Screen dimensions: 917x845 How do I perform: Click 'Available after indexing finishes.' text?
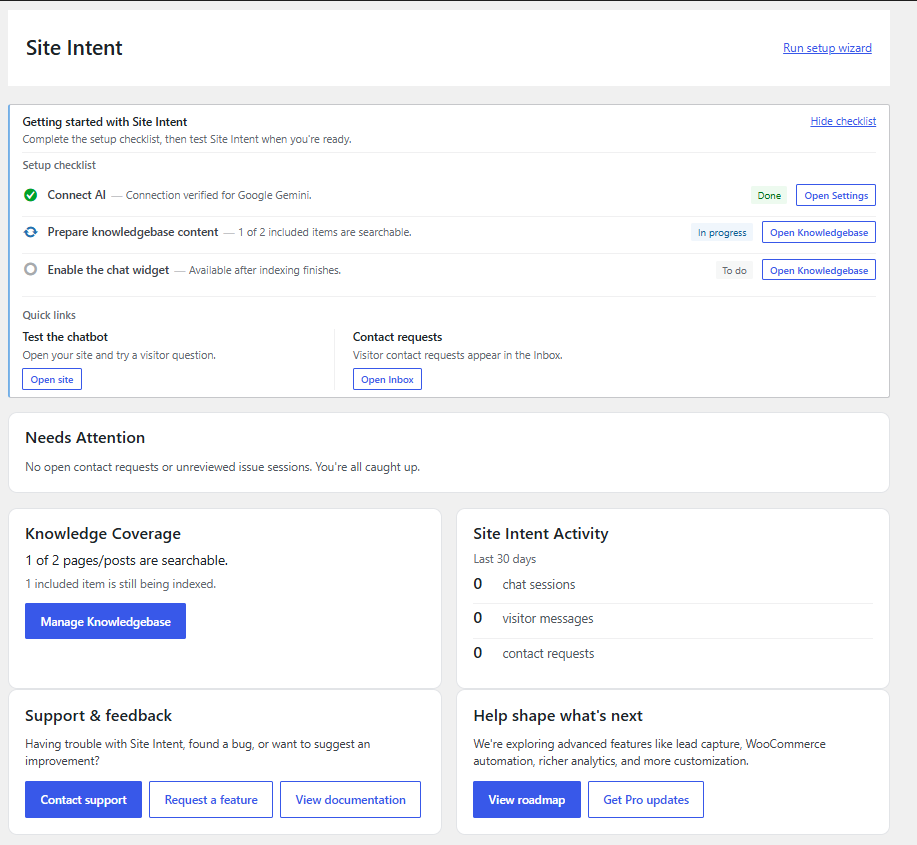point(265,270)
